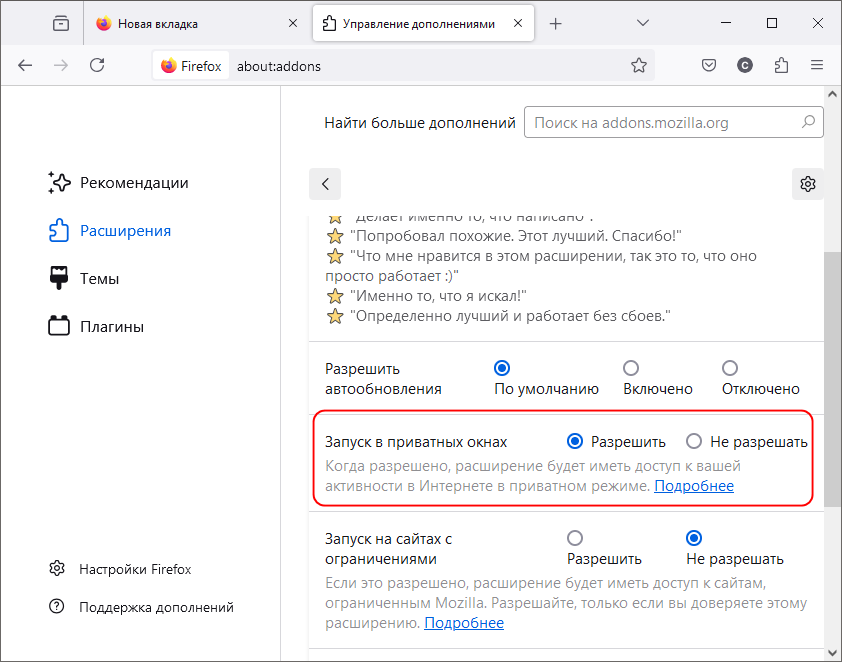Open Firefox application hamburger menu
This screenshot has width=842, height=662.
(x=817, y=66)
